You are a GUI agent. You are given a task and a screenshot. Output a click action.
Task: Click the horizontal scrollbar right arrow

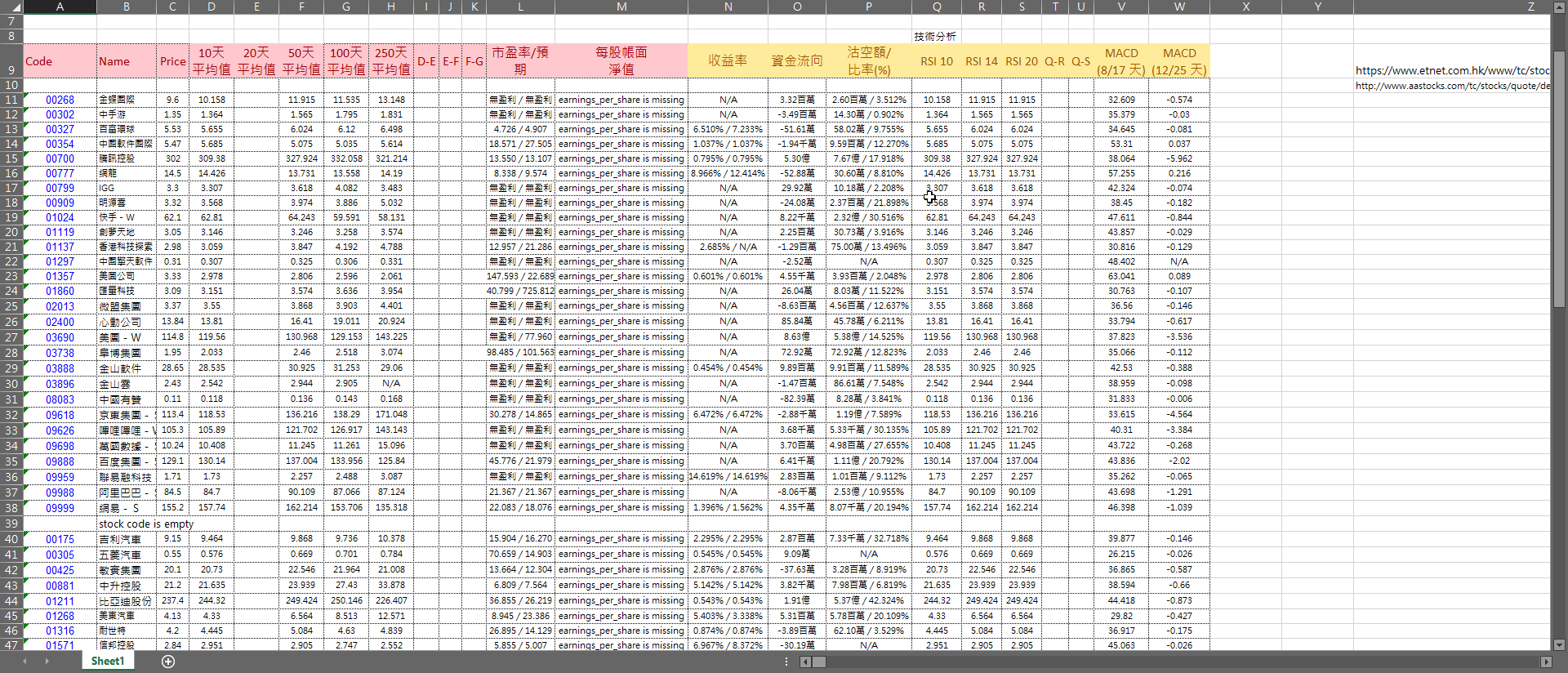1545,662
